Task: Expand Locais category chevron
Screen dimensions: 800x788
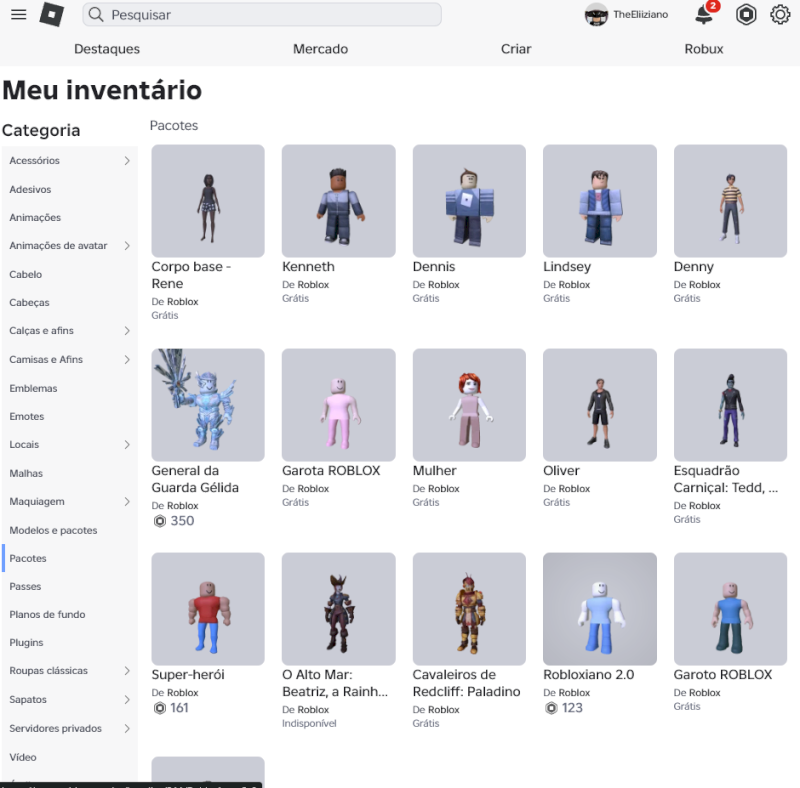Action: [x=127, y=445]
